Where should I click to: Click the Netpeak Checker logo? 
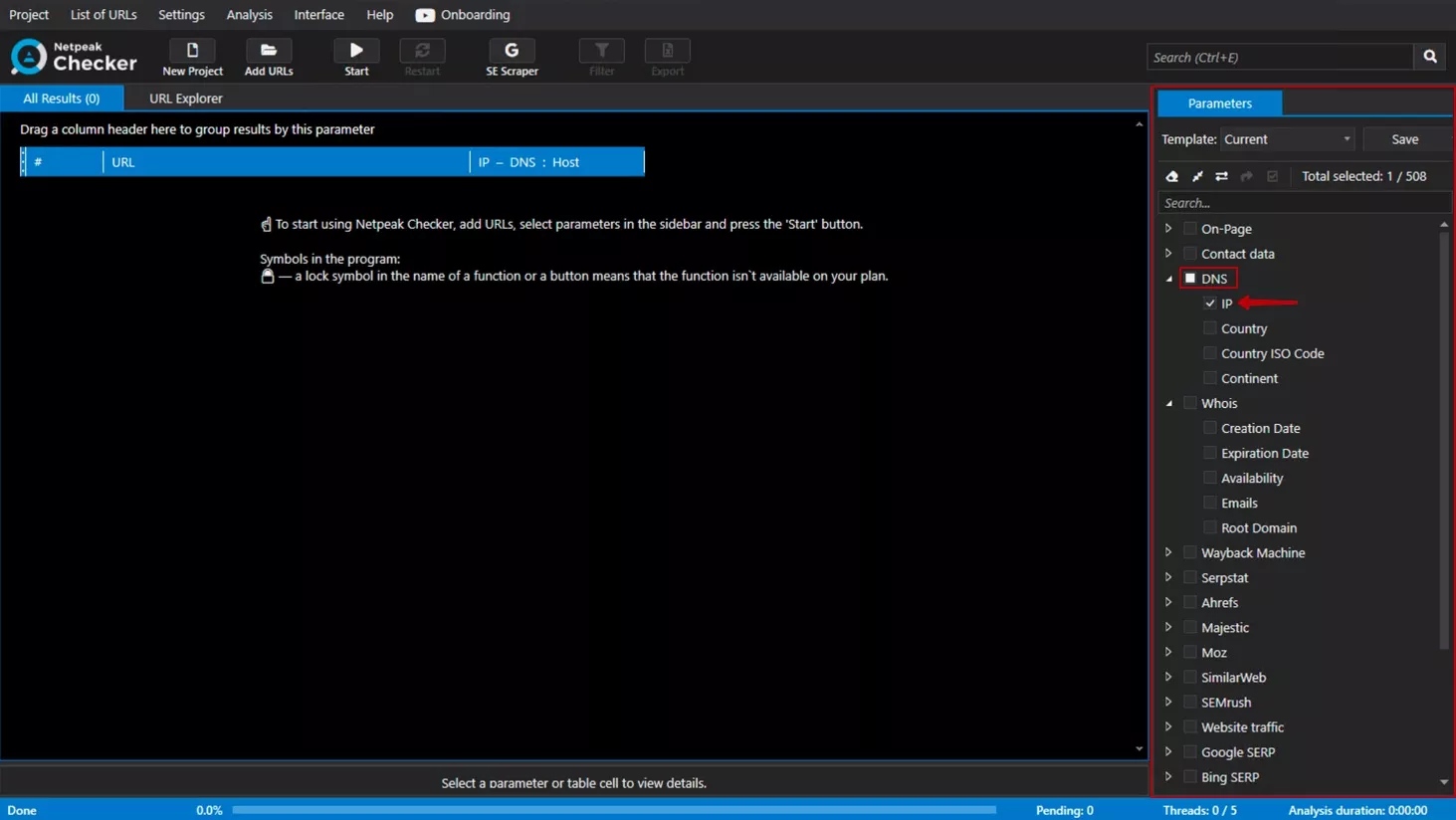coord(74,57)
